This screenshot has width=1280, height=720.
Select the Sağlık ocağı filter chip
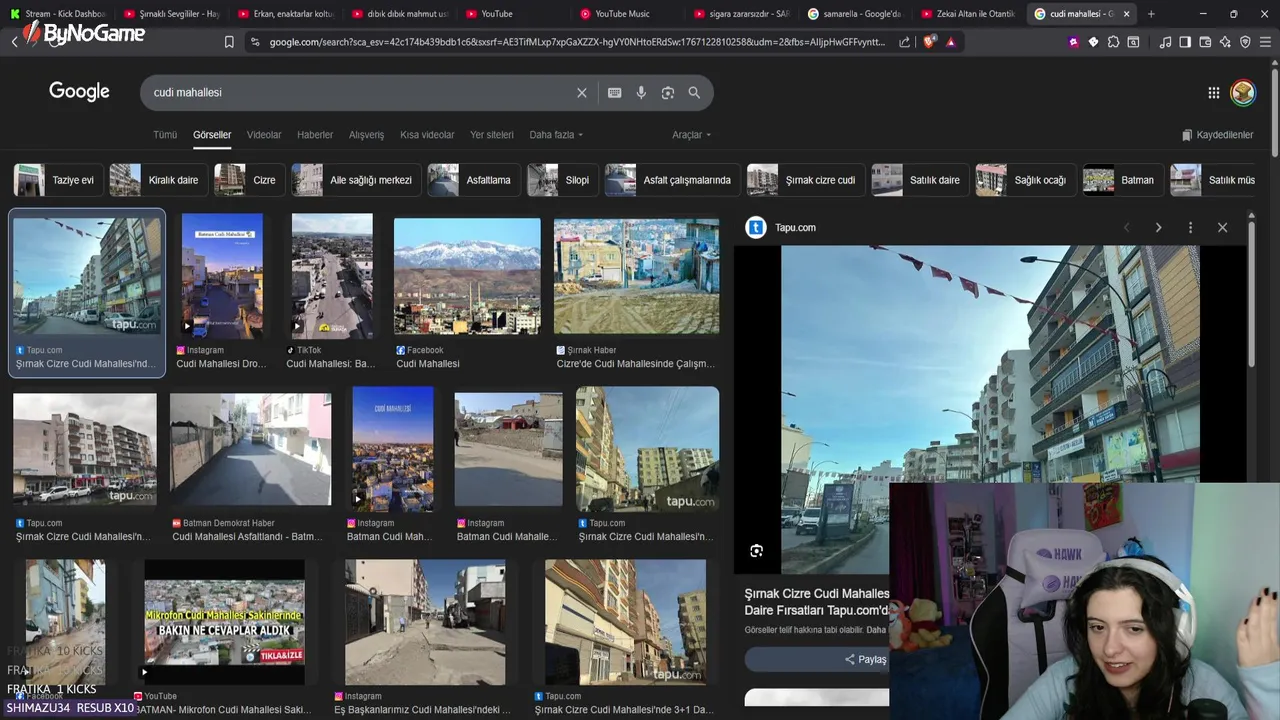tap(1026, 180)
